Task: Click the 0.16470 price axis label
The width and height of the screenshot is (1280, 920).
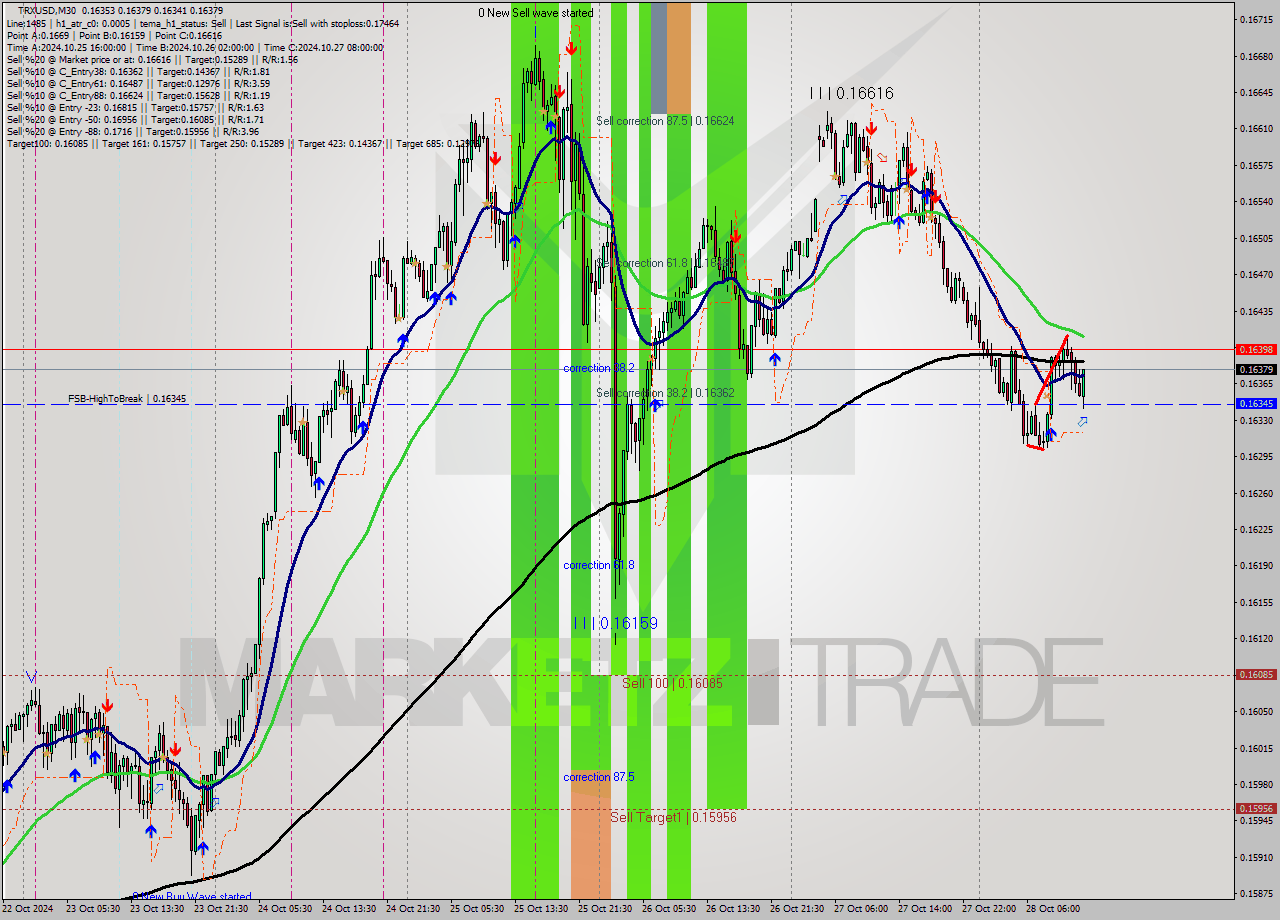Action: click(x=1256, y=275)
